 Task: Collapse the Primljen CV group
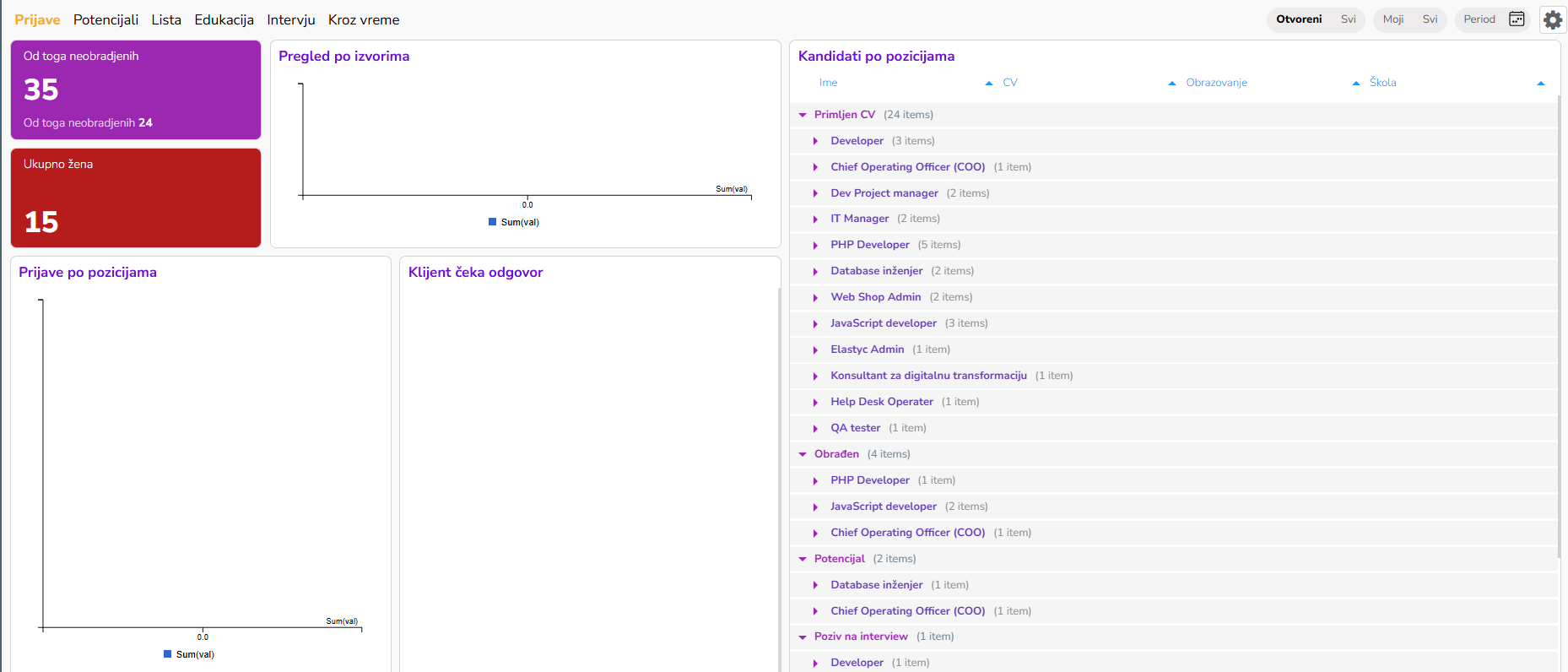[x=803, y=115]
